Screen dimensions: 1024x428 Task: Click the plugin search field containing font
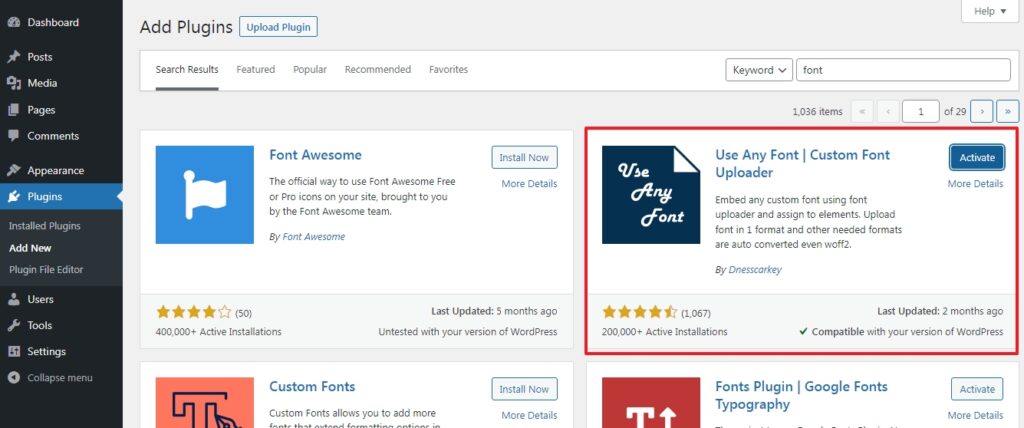point(903,70)
